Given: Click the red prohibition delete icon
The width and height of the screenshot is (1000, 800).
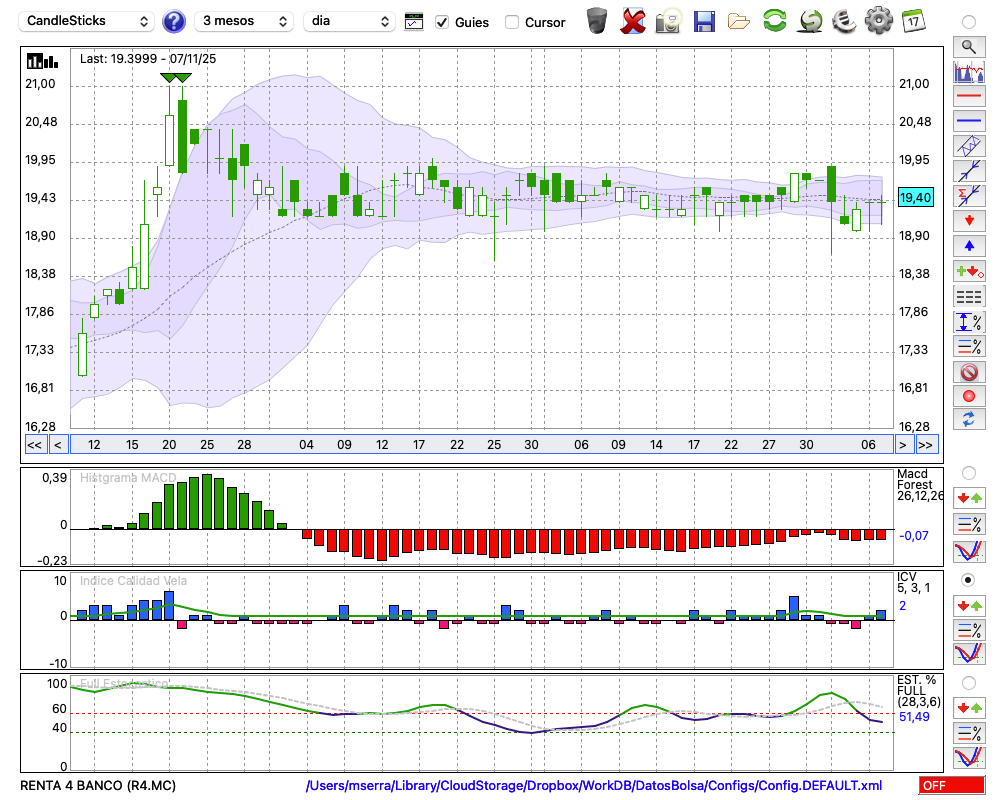Looking at the screenshot, I should (968, 372).
